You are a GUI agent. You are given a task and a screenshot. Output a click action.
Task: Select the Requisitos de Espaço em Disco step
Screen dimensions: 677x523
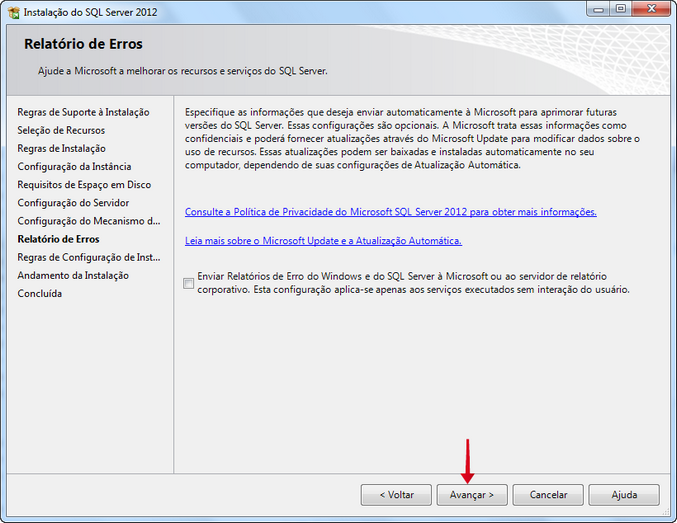(84, 185)
